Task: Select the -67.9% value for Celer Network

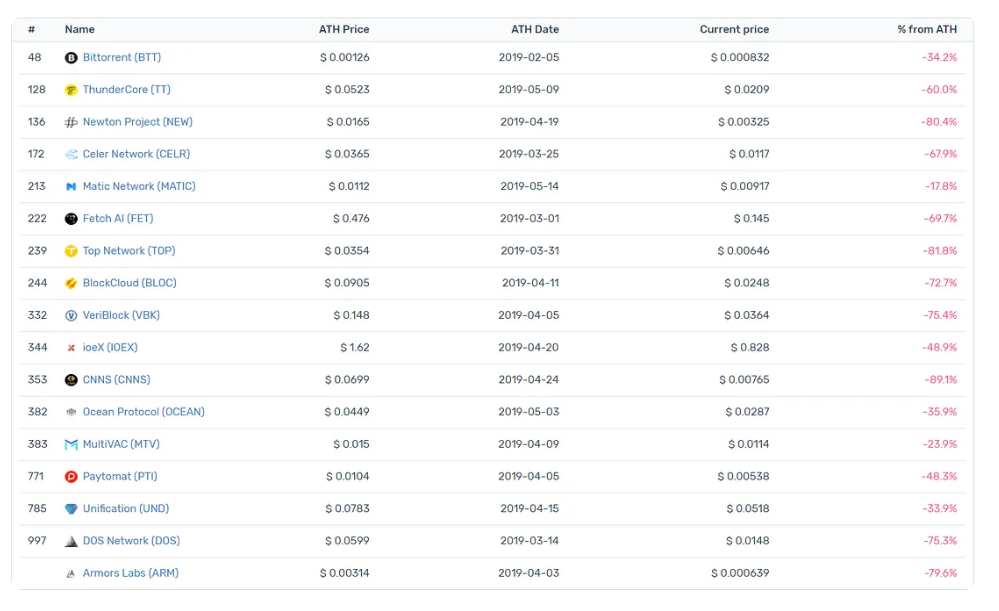Action: click(x=940, y=154)
